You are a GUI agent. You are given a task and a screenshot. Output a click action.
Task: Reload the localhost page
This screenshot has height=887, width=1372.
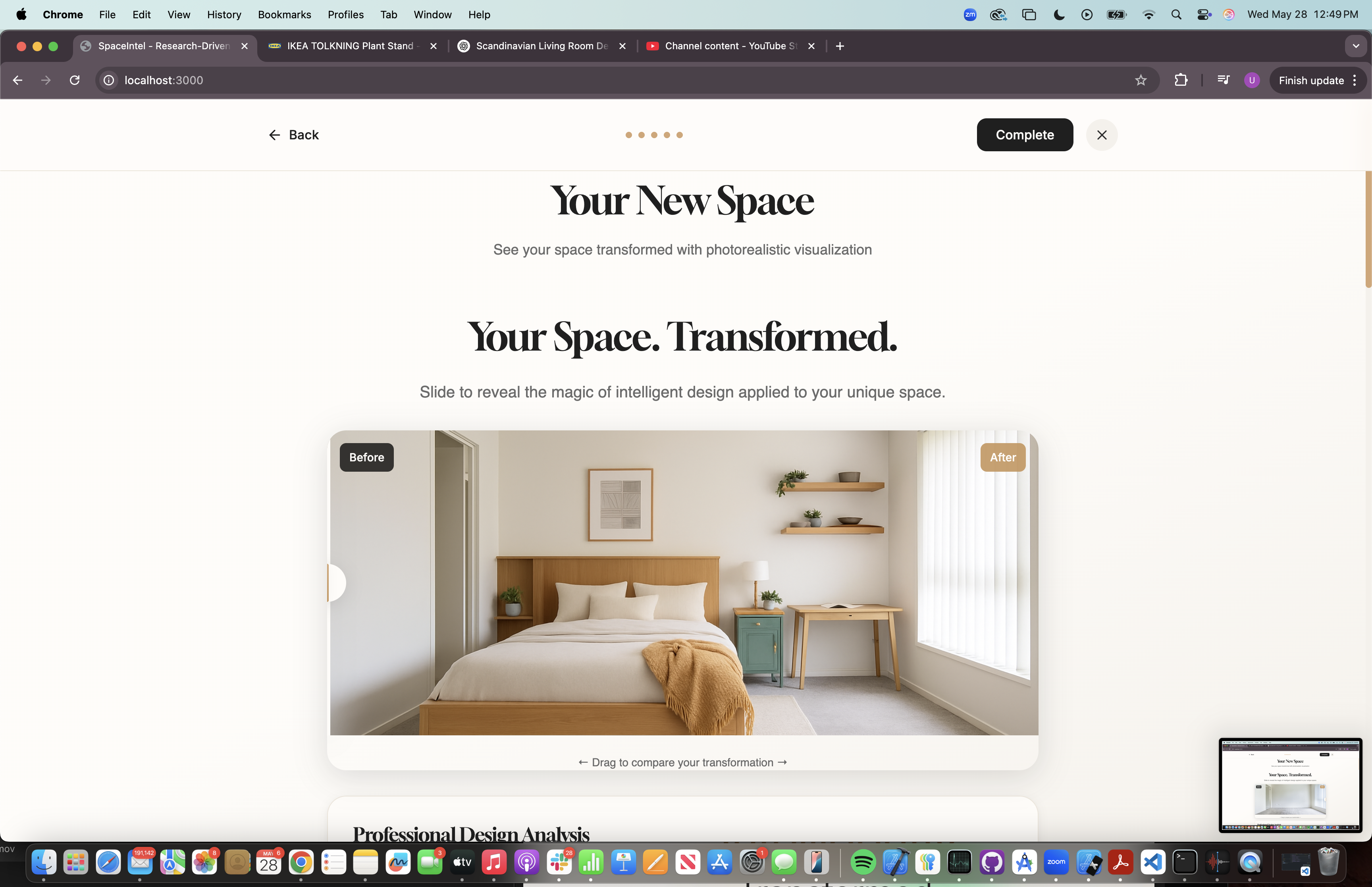(x=75, y=81)
